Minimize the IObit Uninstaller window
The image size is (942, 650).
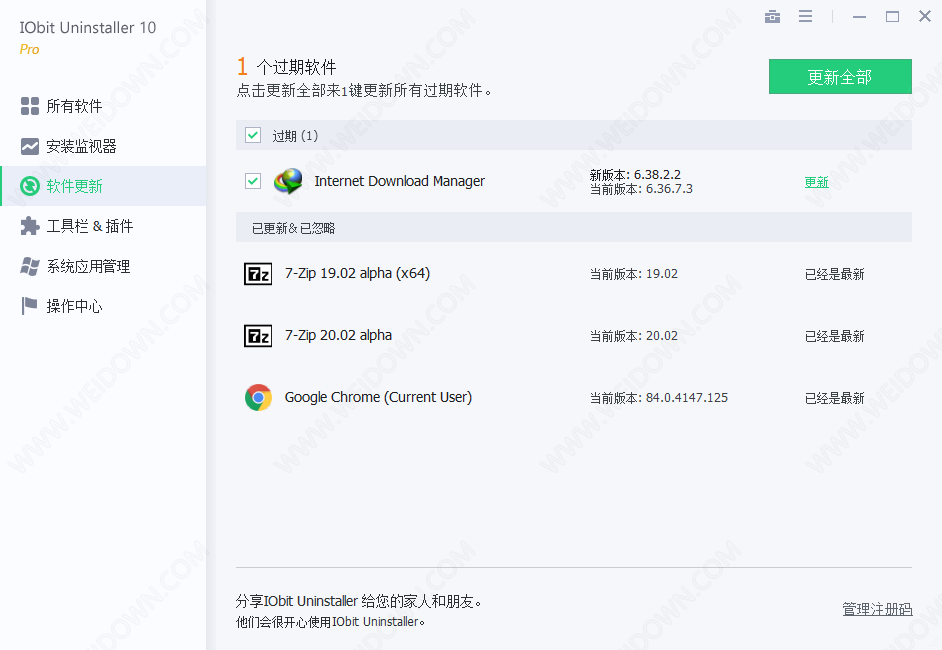859,16
